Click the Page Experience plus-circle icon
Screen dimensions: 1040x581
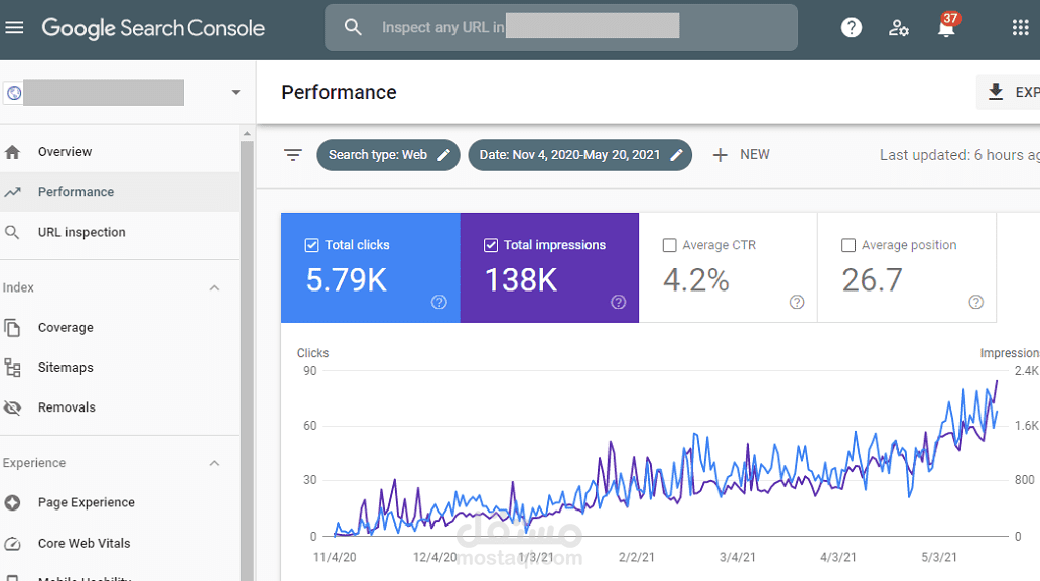[12, 503]
